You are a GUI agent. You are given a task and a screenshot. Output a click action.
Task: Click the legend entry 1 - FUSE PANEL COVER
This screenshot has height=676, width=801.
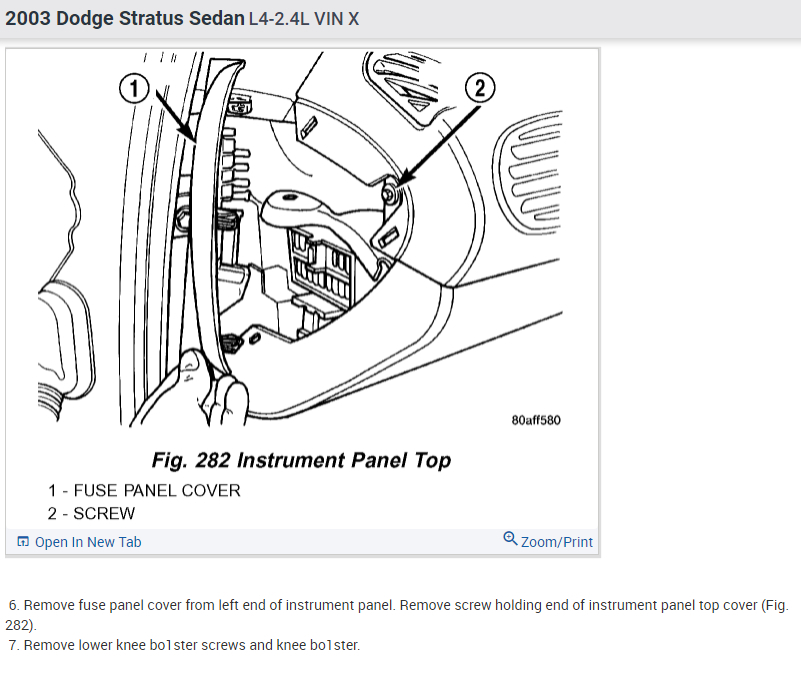click(144, 491)
